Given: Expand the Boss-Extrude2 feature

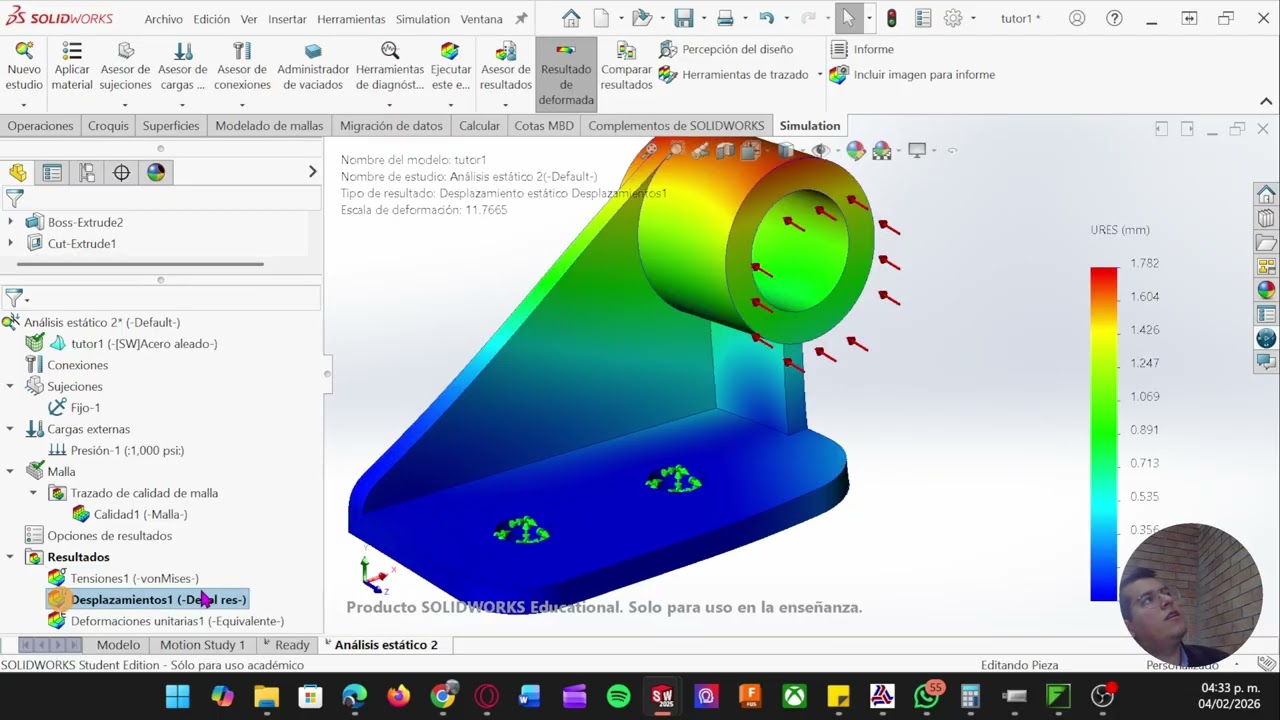Looking at the screenshot, I should (x=11, y=222).
